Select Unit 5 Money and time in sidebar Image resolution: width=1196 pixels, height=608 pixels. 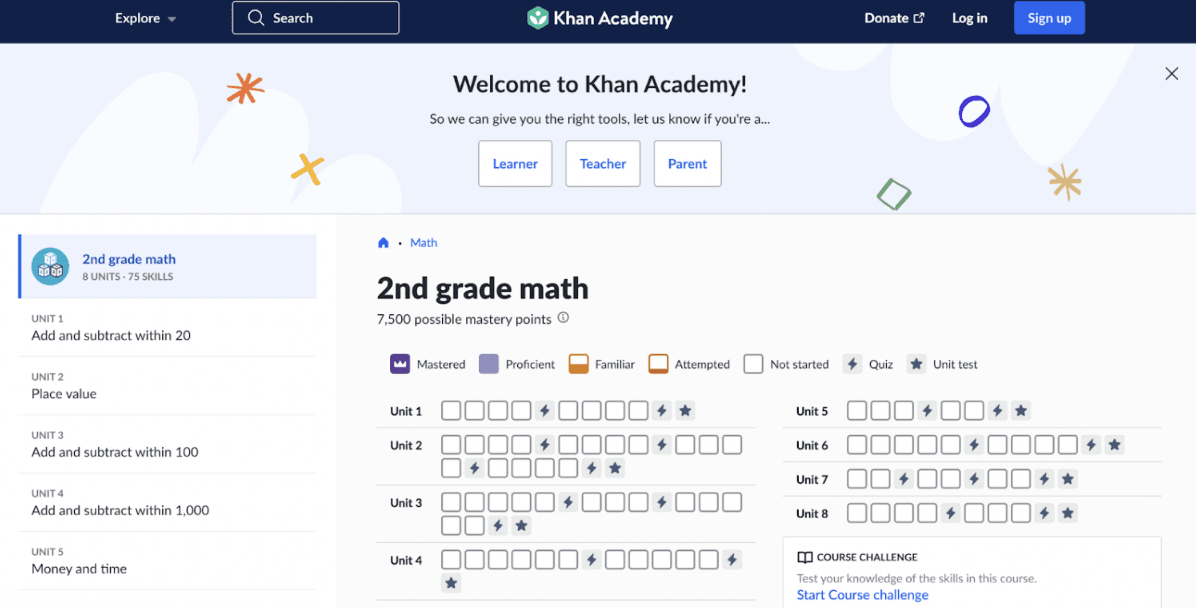coord(80,568)
